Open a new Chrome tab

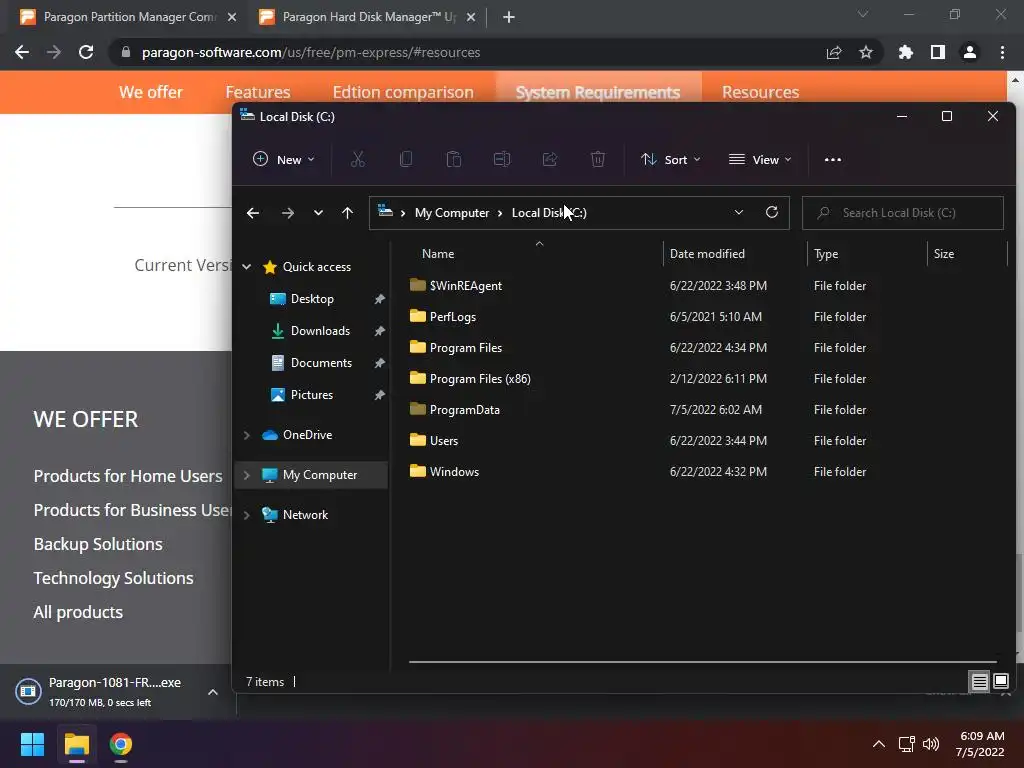pyautogui.click(x=509, y=17)
